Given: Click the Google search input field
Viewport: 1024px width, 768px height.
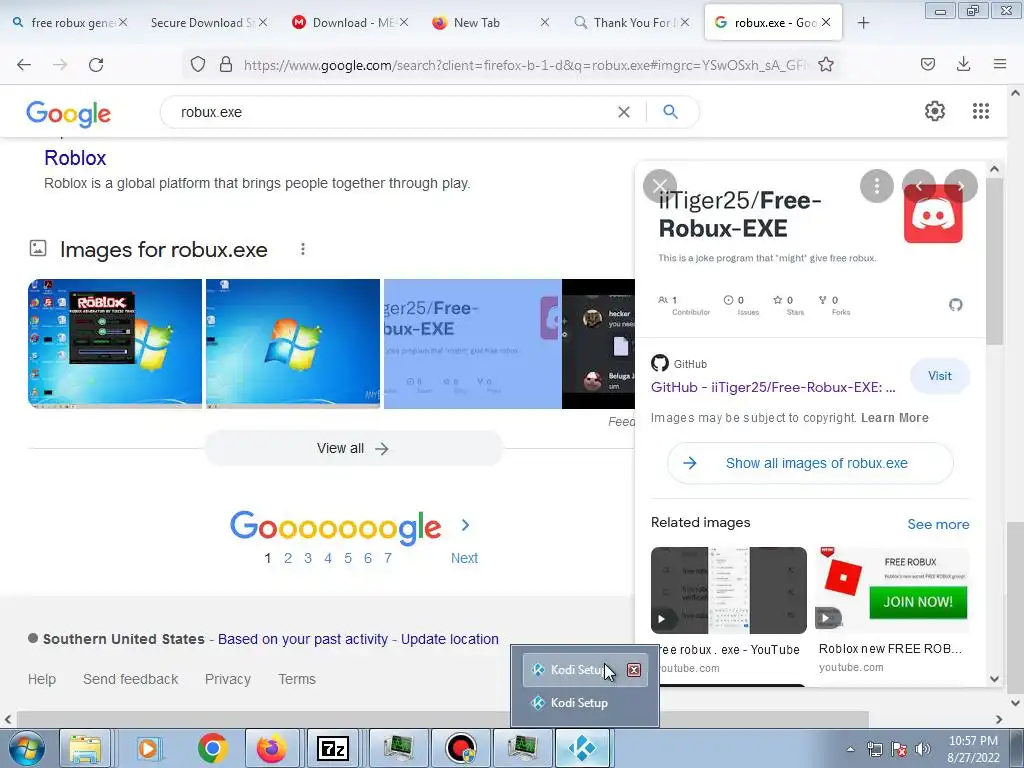Looking at the screenshot, I should click(x=392, y=112).
